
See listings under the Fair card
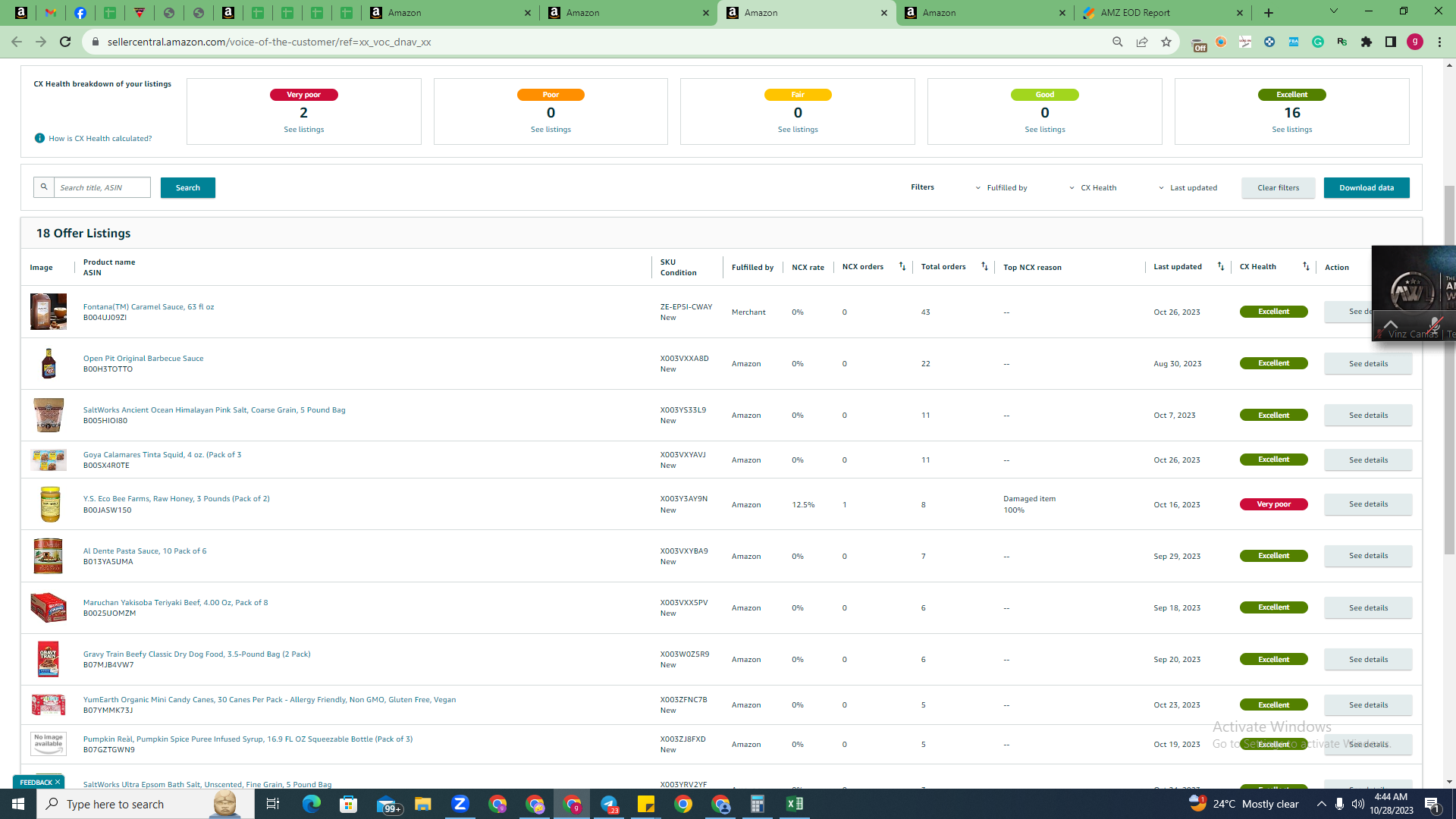pyautogui.click(x=797, y=130)
